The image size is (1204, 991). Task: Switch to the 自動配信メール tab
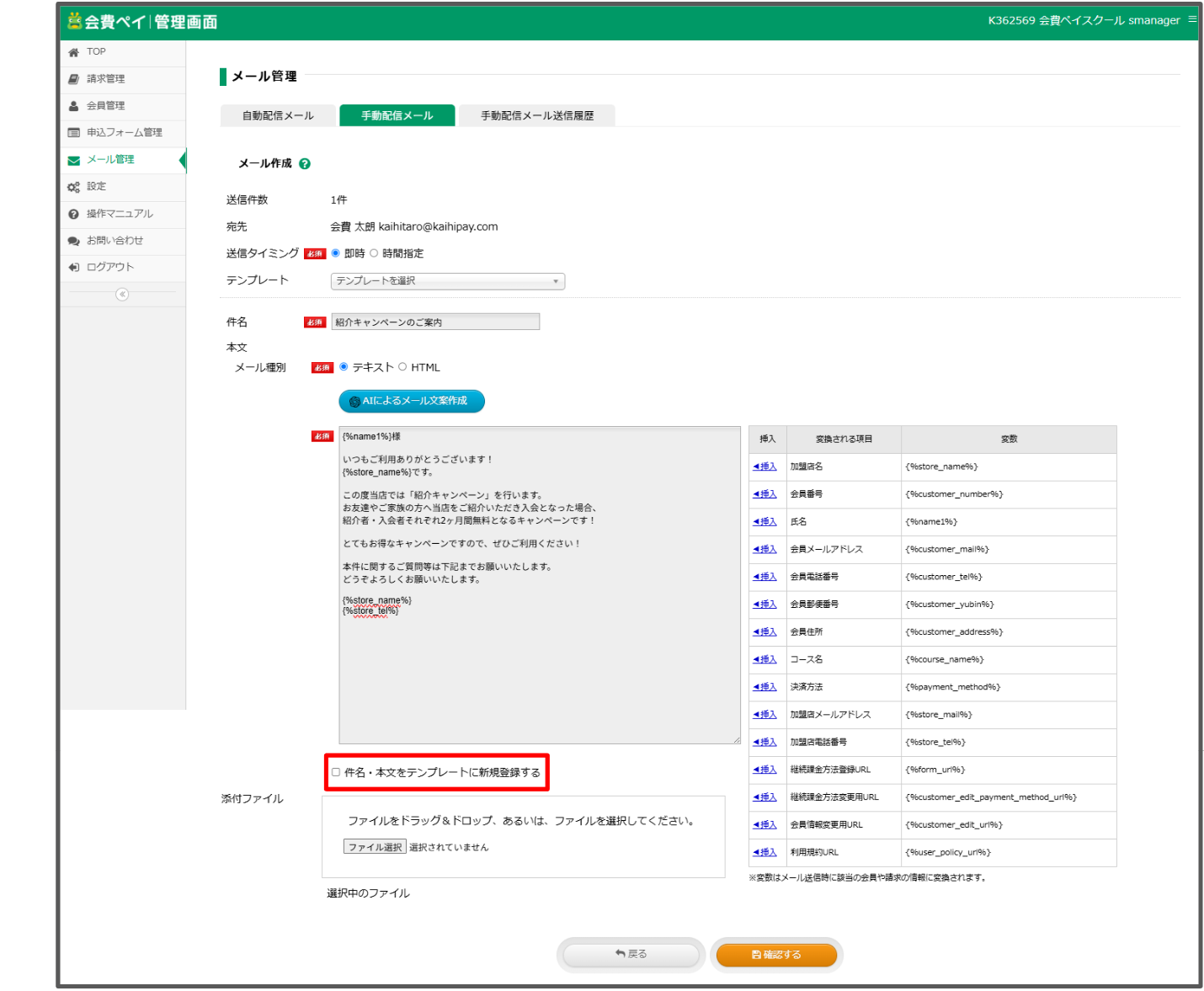point(278,116)
